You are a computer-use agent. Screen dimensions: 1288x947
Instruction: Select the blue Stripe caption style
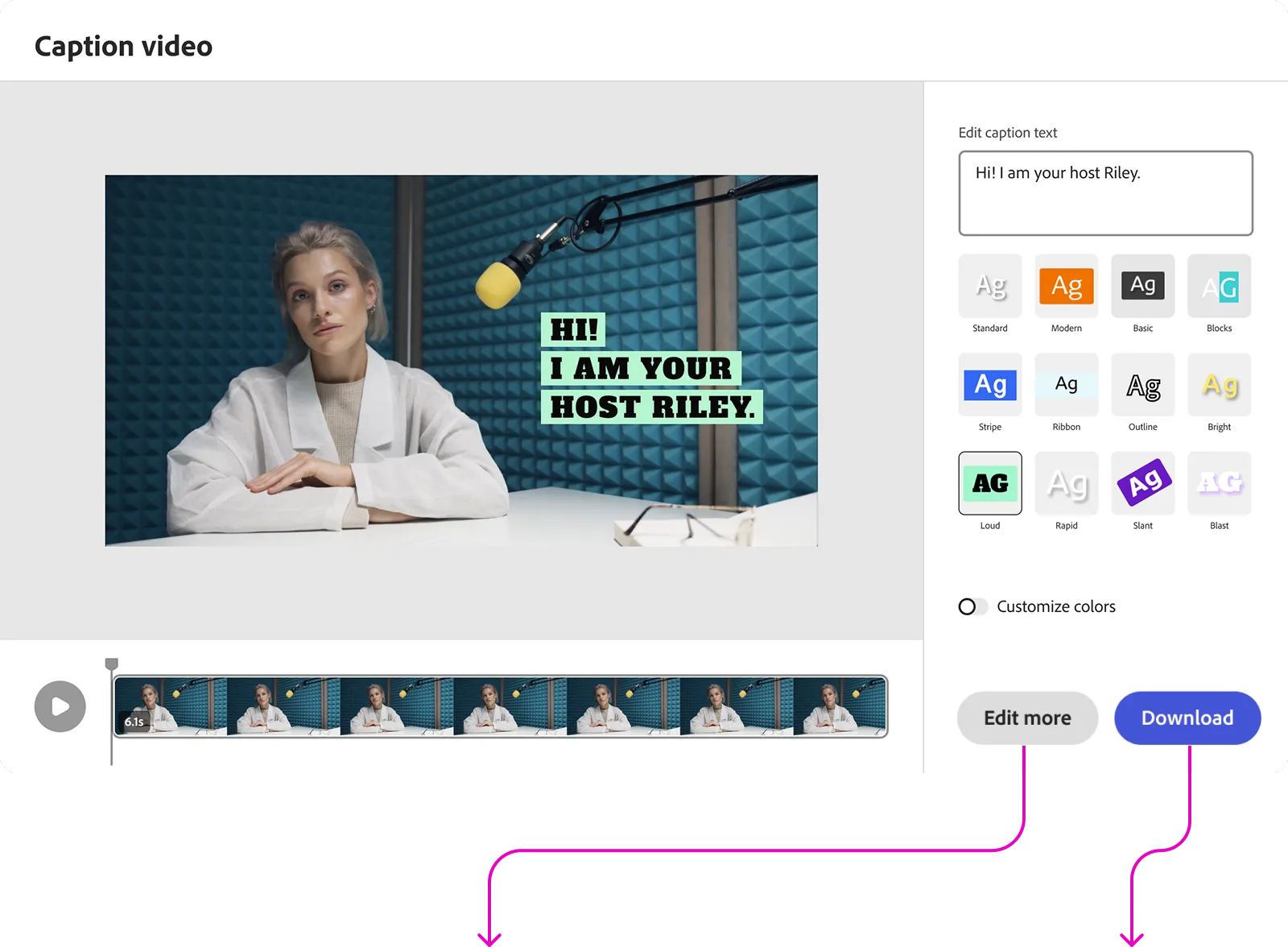(x=990, y=385)
